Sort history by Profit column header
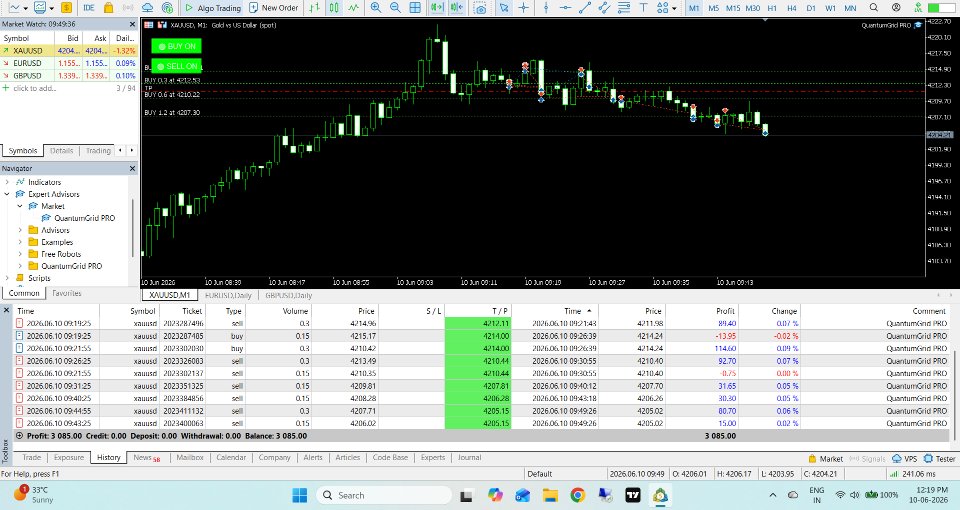Image resolution: width=960 pixels, height=510 pixels. [x=726, y=311]
